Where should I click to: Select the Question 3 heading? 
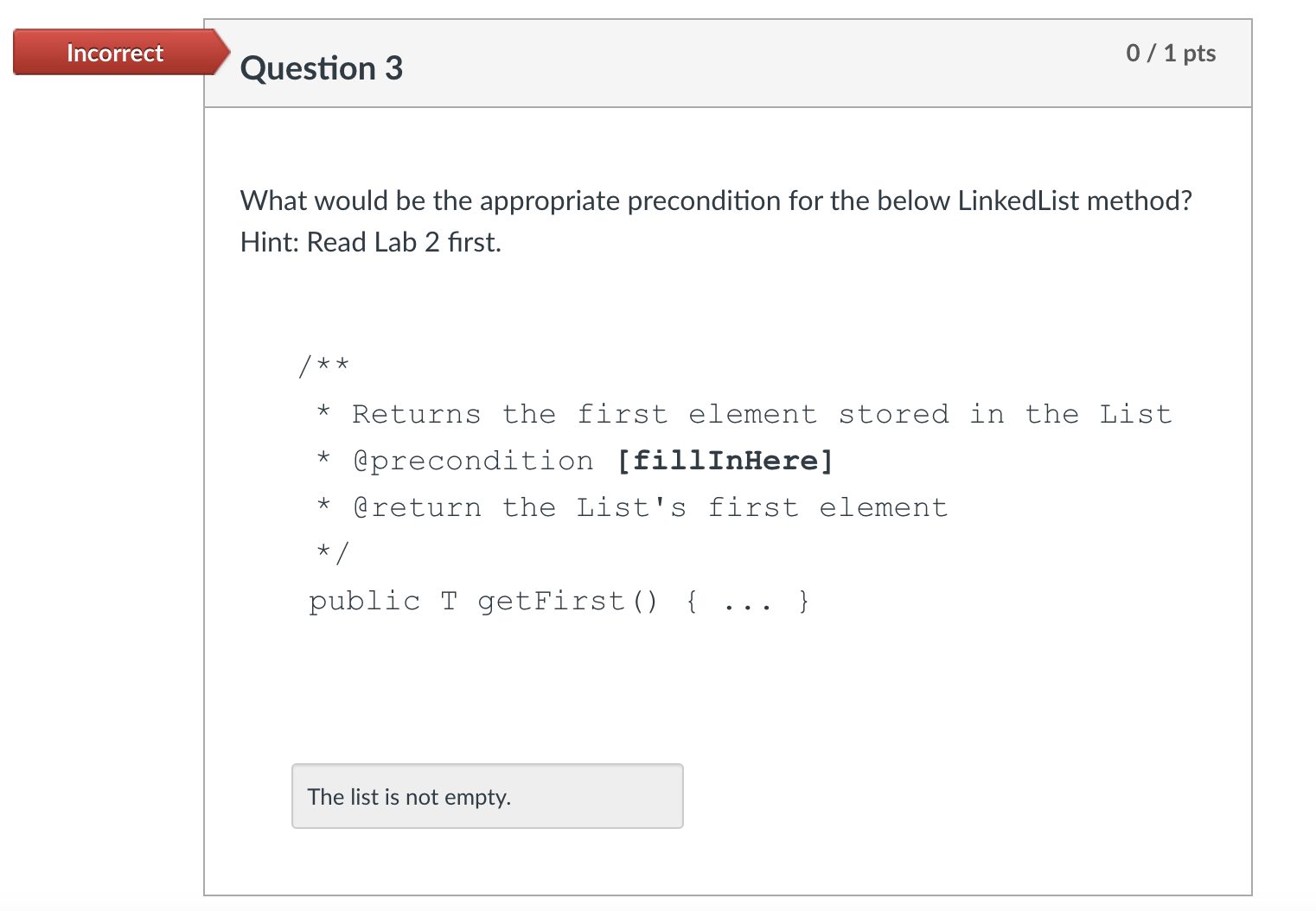pos(321,67)
